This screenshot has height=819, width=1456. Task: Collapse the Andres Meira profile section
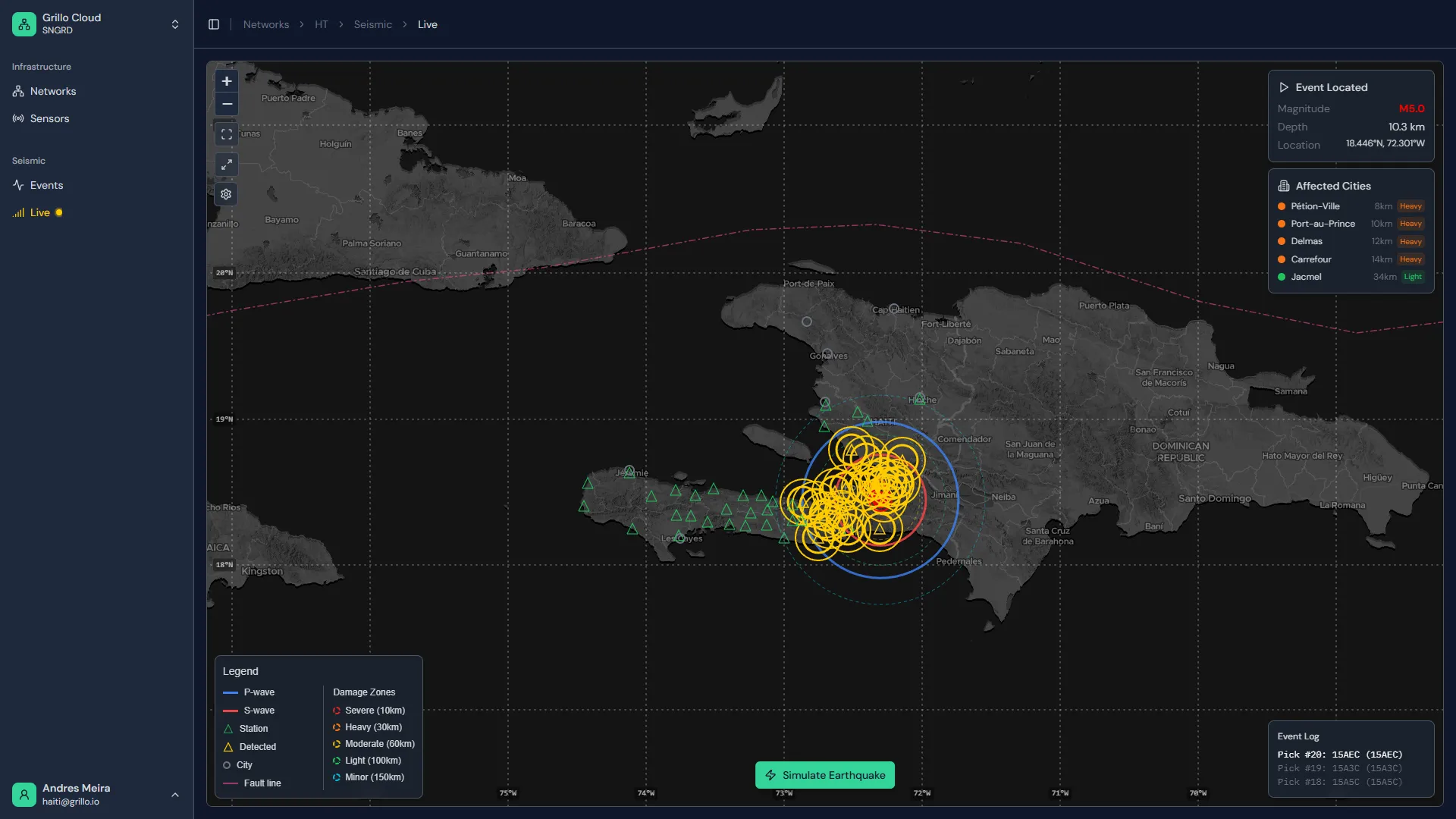click(175, 795)
